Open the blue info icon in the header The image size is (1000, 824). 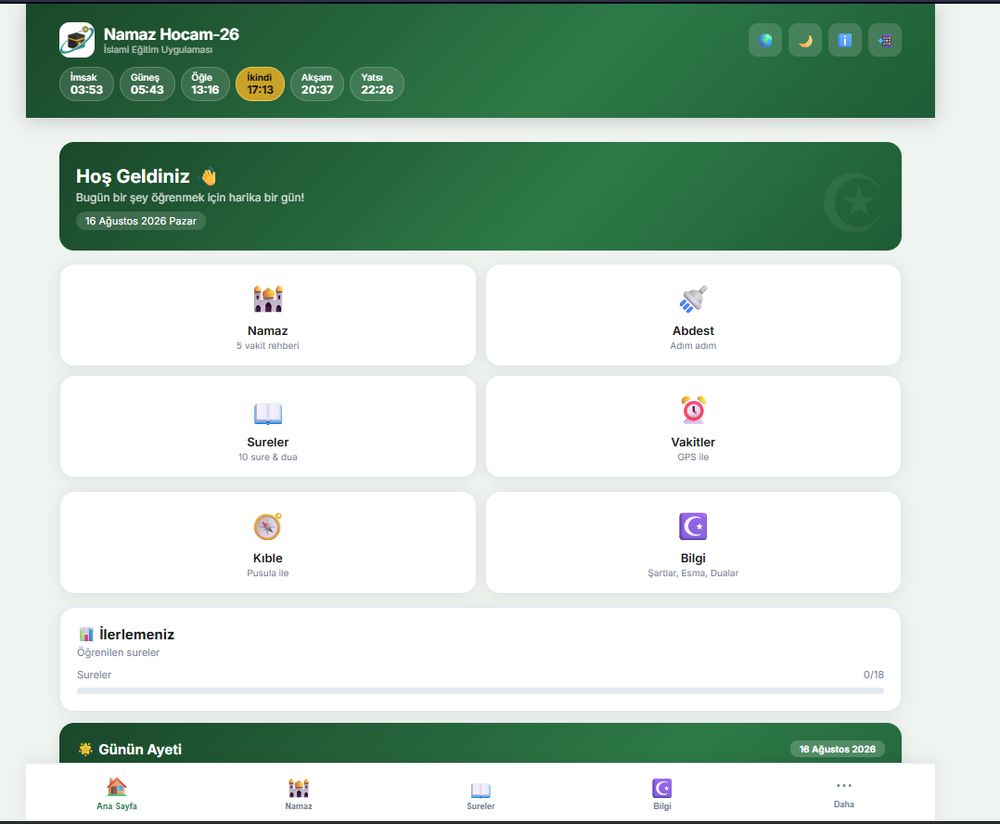coord(845,40)
